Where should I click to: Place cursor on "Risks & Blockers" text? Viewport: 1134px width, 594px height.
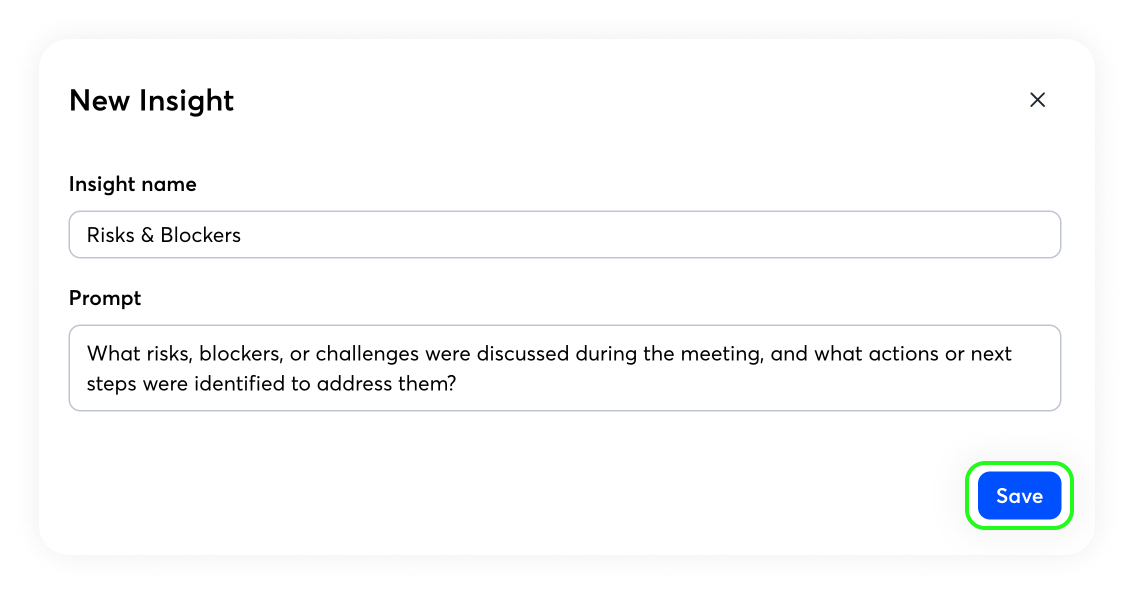pyautogui.click(x=164, y=236)
